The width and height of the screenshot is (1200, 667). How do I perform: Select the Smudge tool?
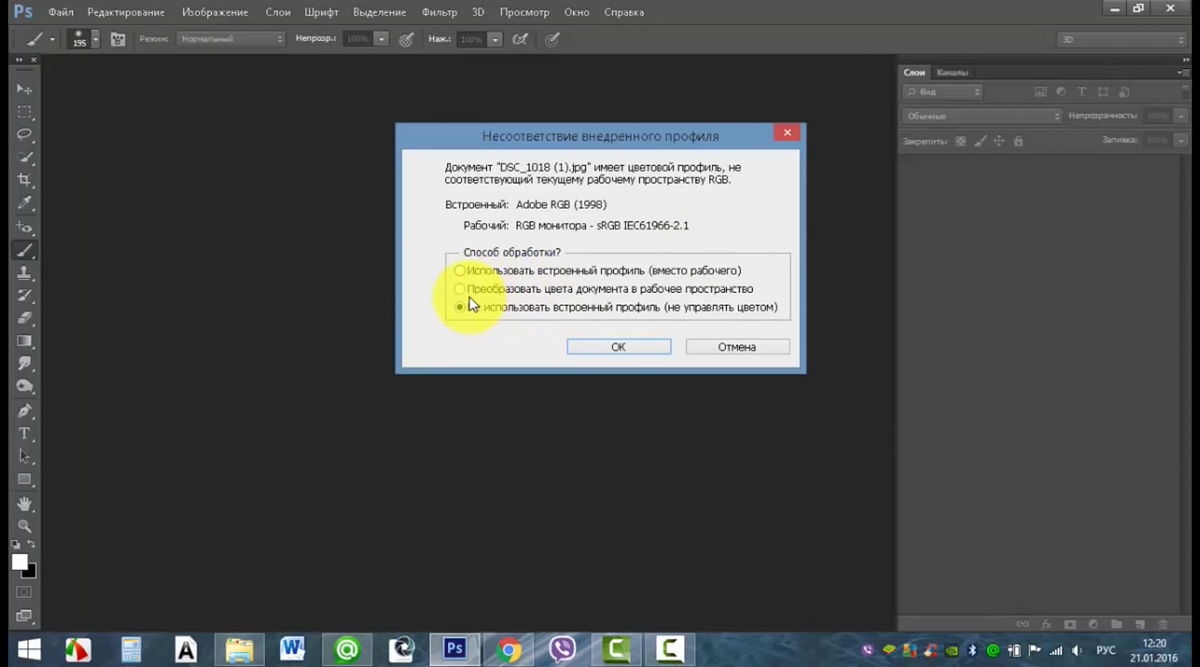click(25, 365)
